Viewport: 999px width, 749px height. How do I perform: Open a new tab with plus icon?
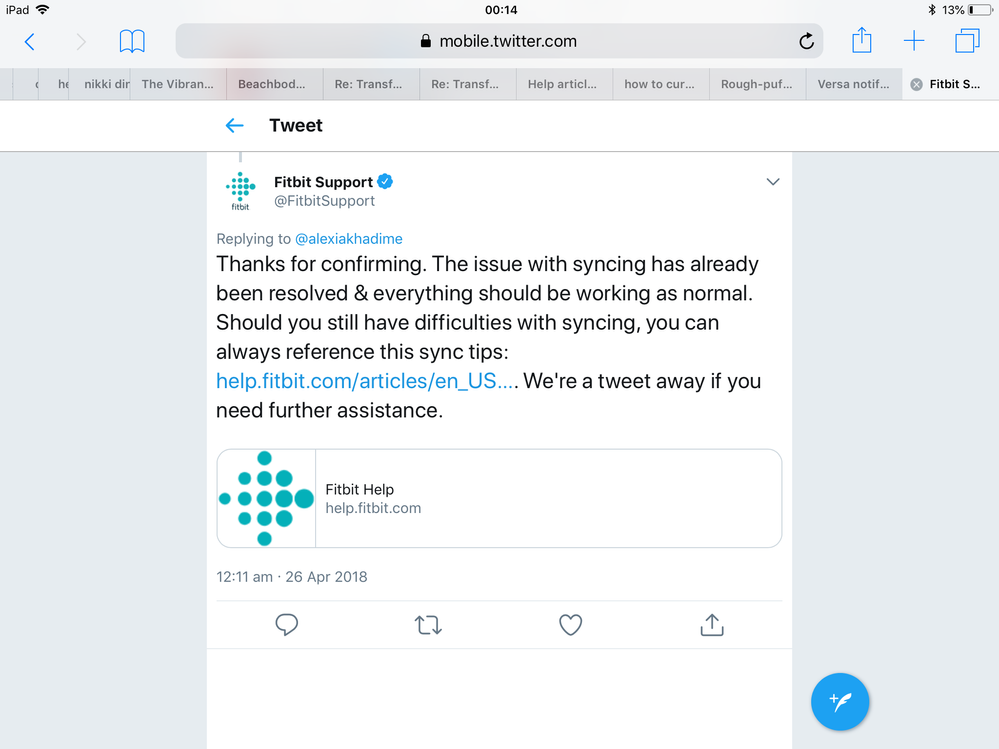pos(914,41)
